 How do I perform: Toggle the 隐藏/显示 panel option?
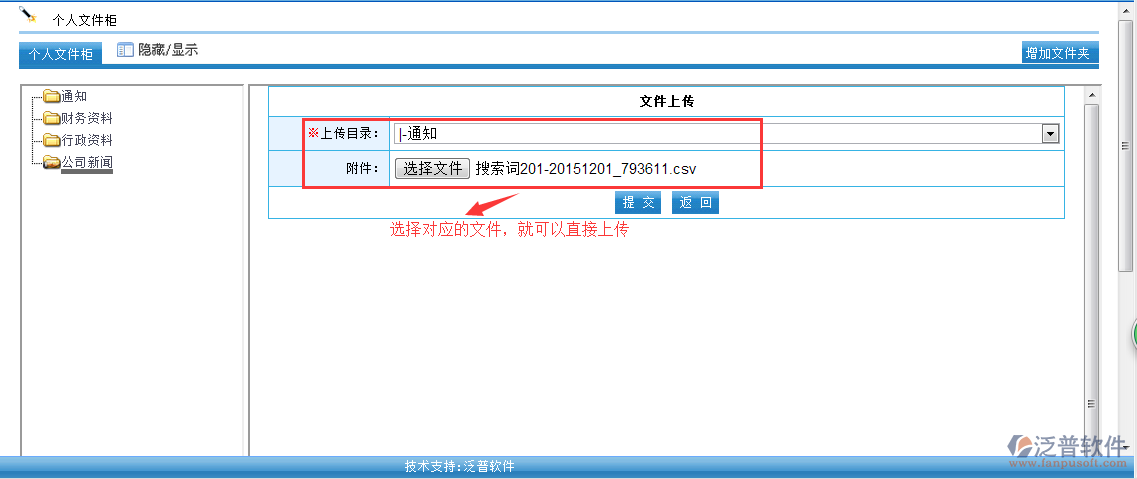coord(168,50)
